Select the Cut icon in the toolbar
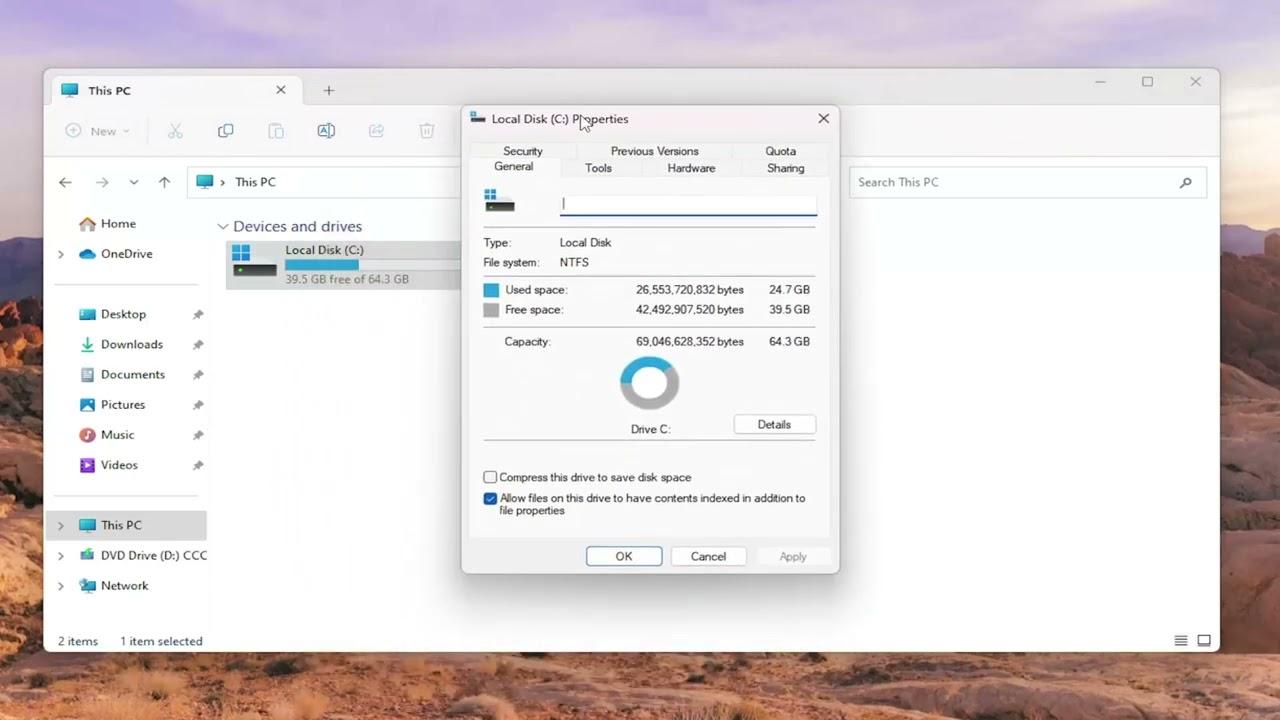Screen dimensions: 1280x720 (175, 131)
